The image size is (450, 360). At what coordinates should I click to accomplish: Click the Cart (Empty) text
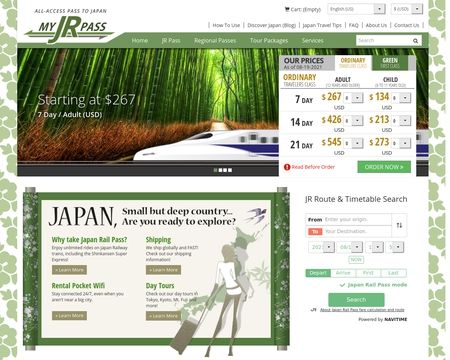[305, 9]
